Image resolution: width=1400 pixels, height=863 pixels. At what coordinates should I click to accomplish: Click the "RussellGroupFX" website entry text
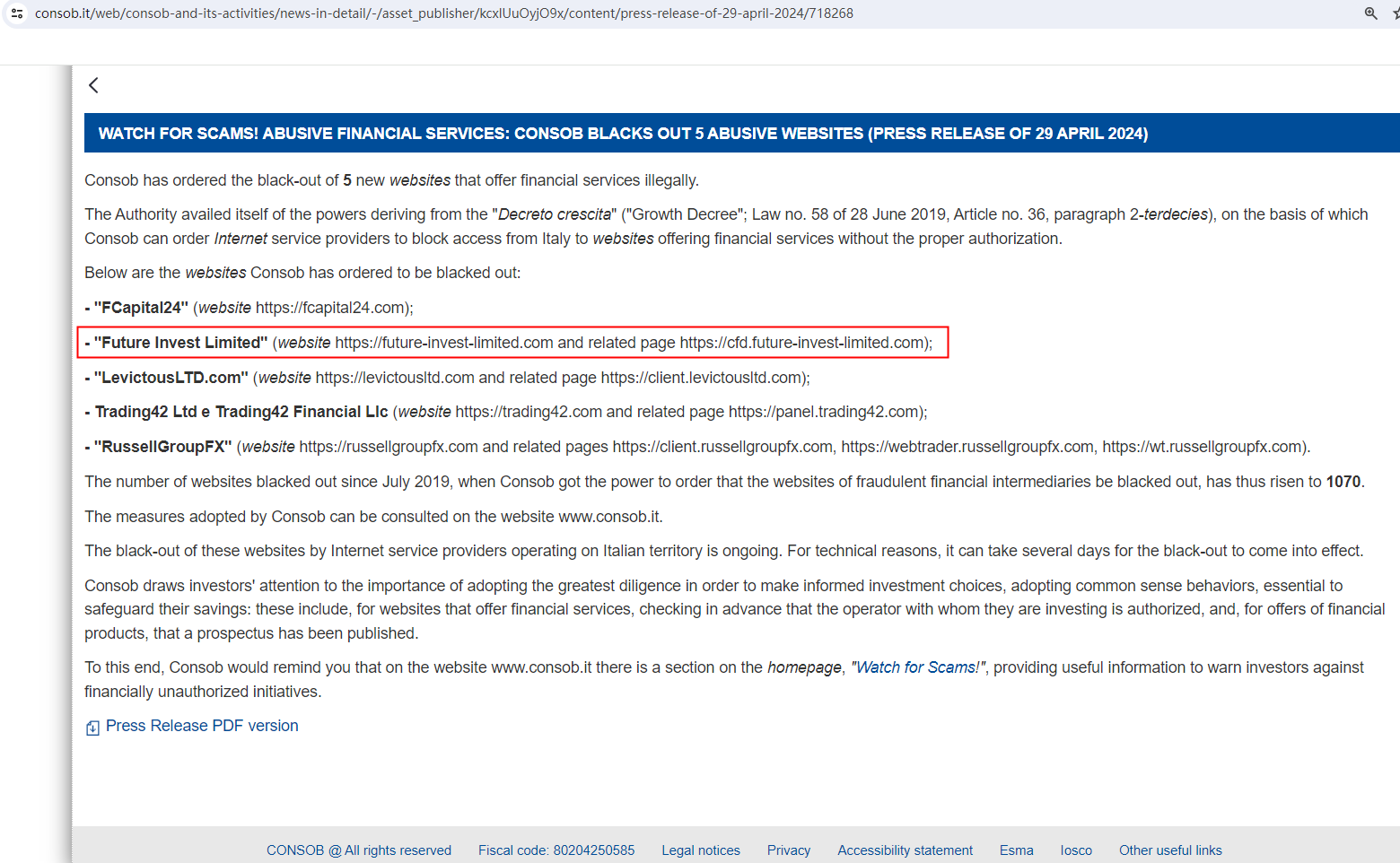click(x=696, y=447)
